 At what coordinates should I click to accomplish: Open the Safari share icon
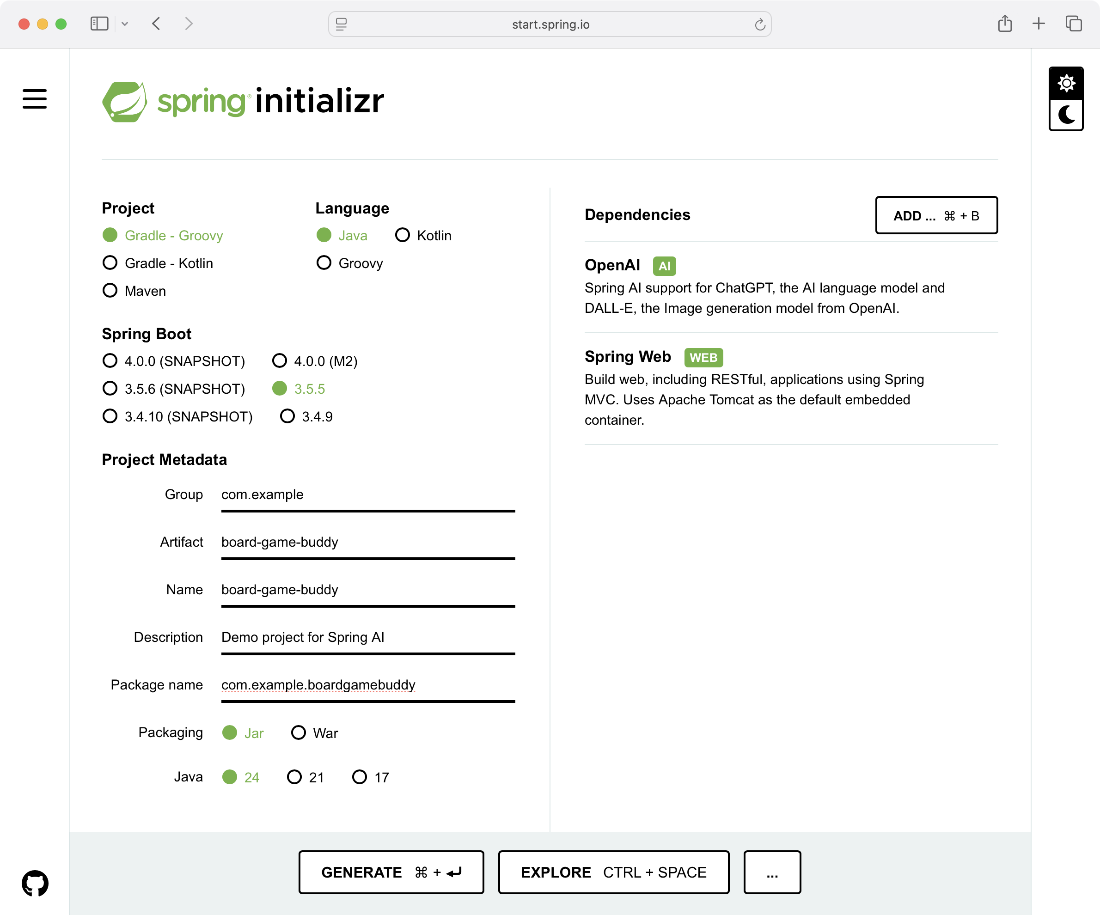pos(1005,24)
